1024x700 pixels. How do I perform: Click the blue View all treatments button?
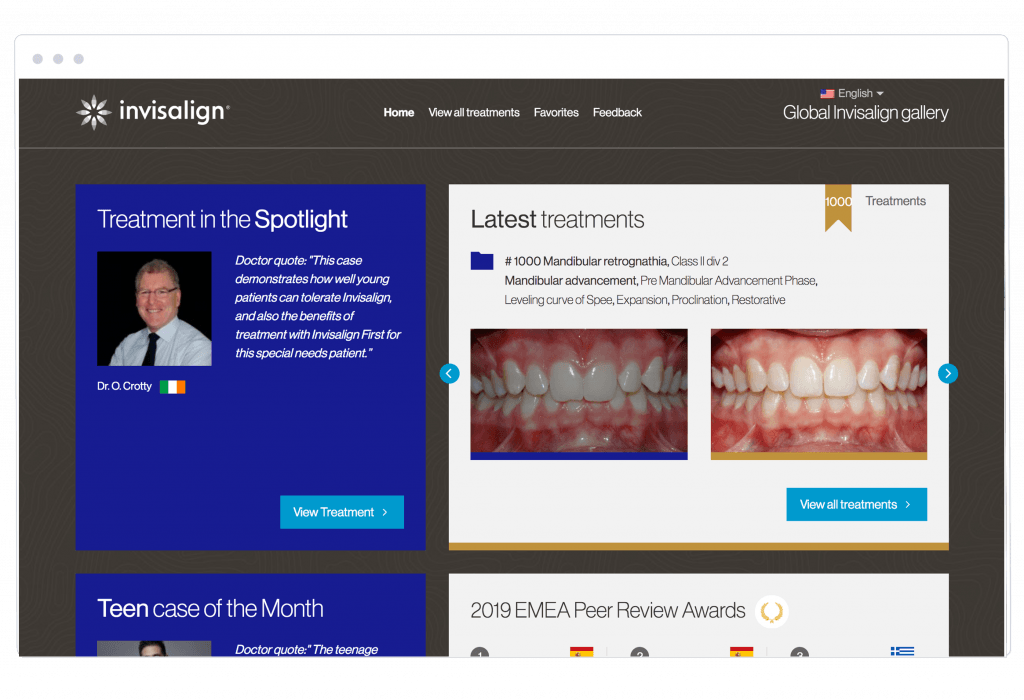coord(856,504)
